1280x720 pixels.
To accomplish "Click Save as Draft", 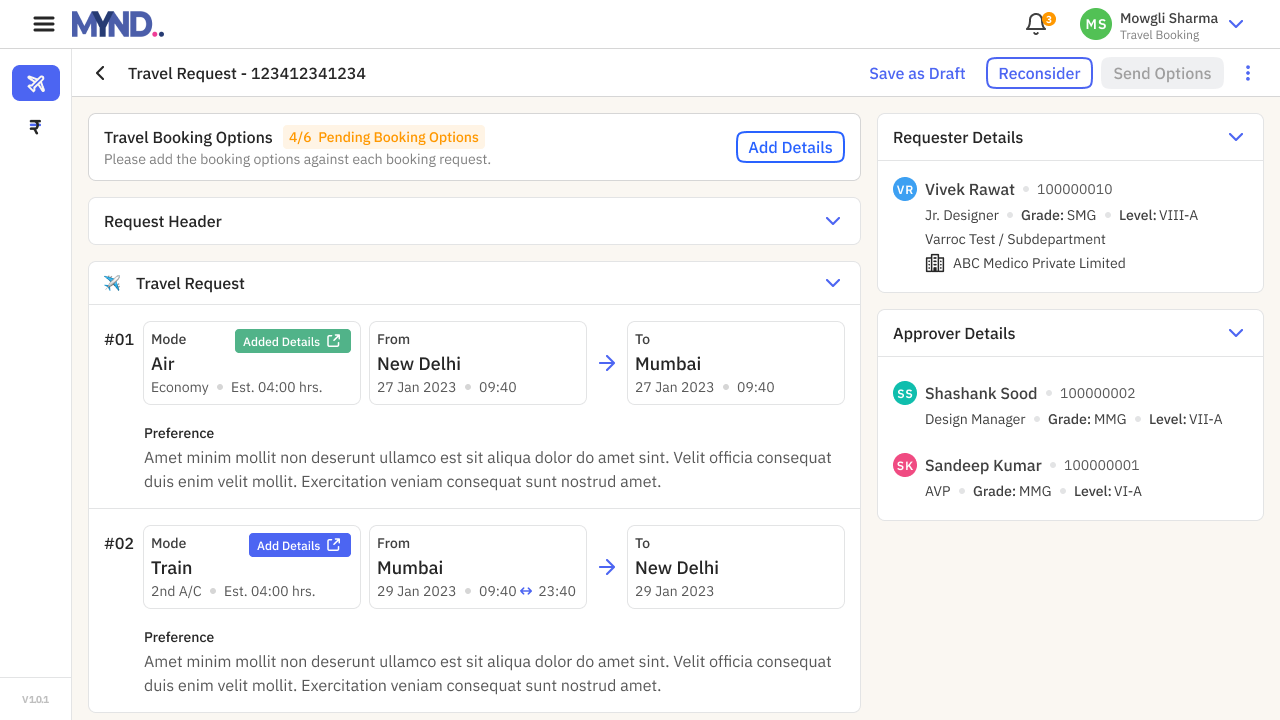I will (x=917, y=73).
